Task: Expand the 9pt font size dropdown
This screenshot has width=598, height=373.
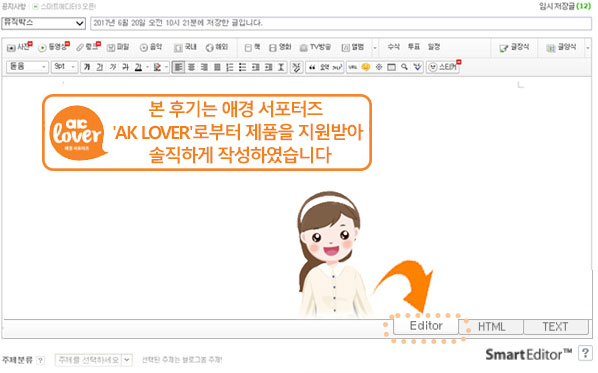Action: coord(64,67)
